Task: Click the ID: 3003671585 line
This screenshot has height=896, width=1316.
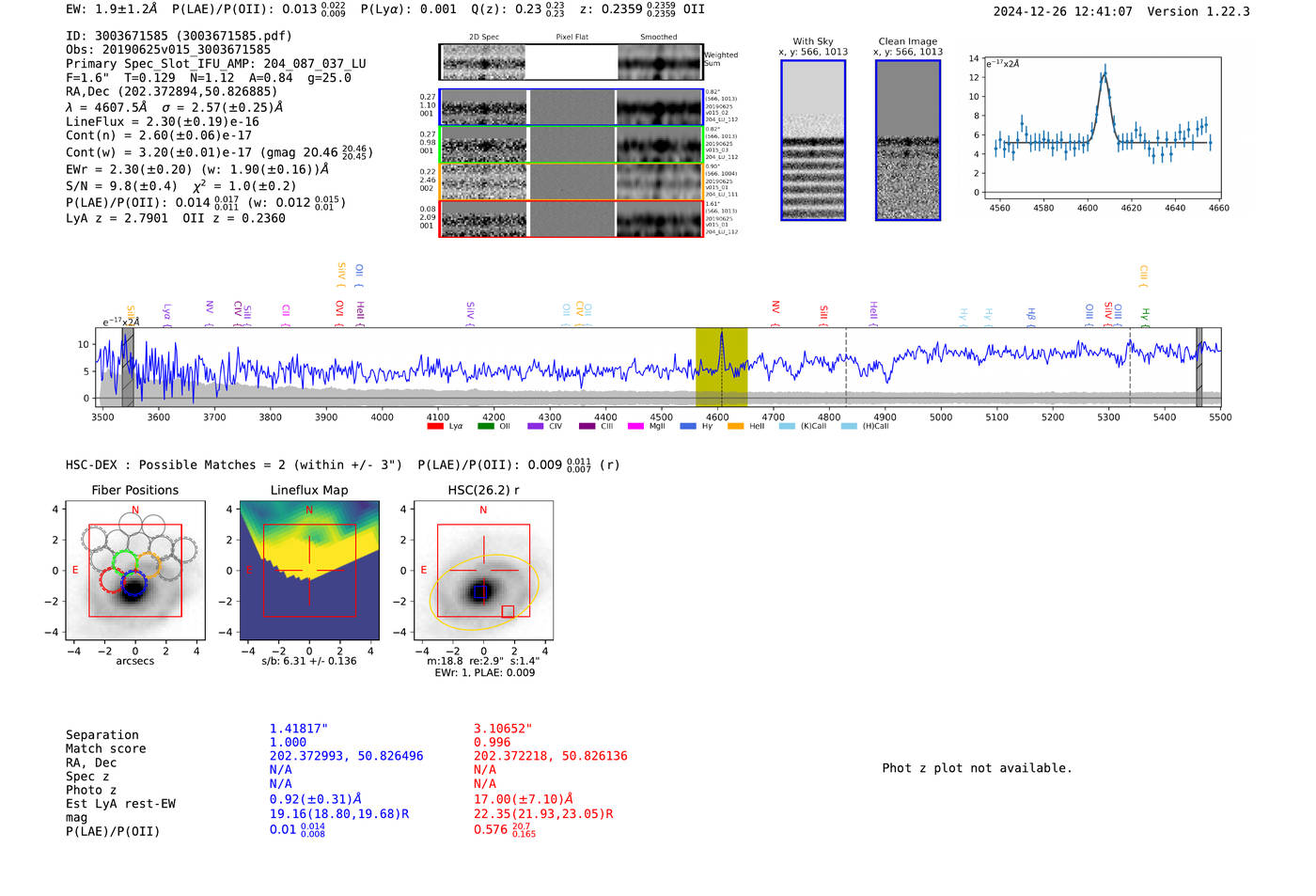Action: coord(179,36)
